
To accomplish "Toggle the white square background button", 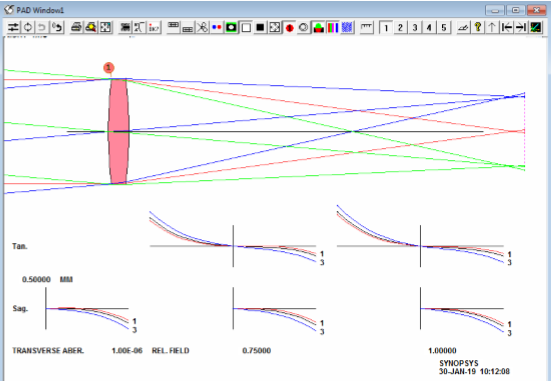I will tap(246, 27).
